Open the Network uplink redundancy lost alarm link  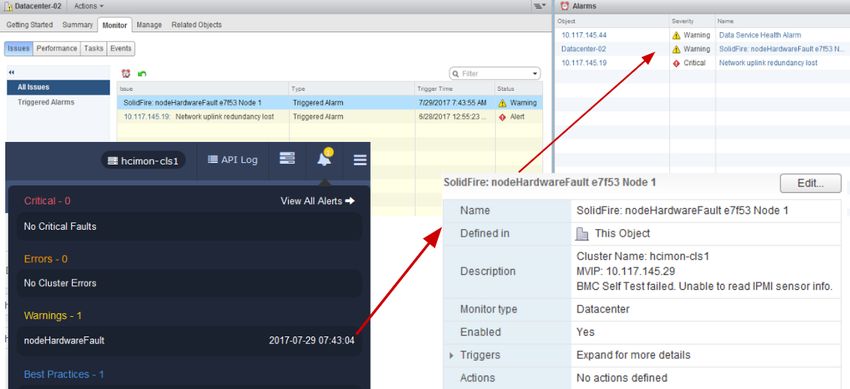[x=768, y=63]
